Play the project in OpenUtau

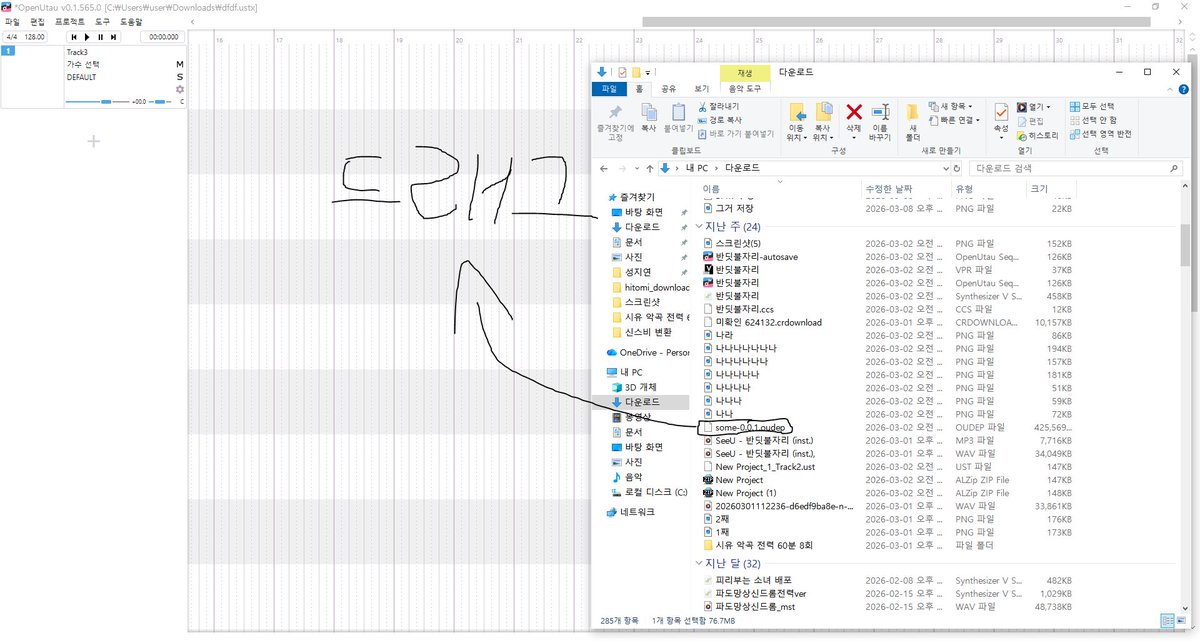pyautogui.click(x=86, y=37)
